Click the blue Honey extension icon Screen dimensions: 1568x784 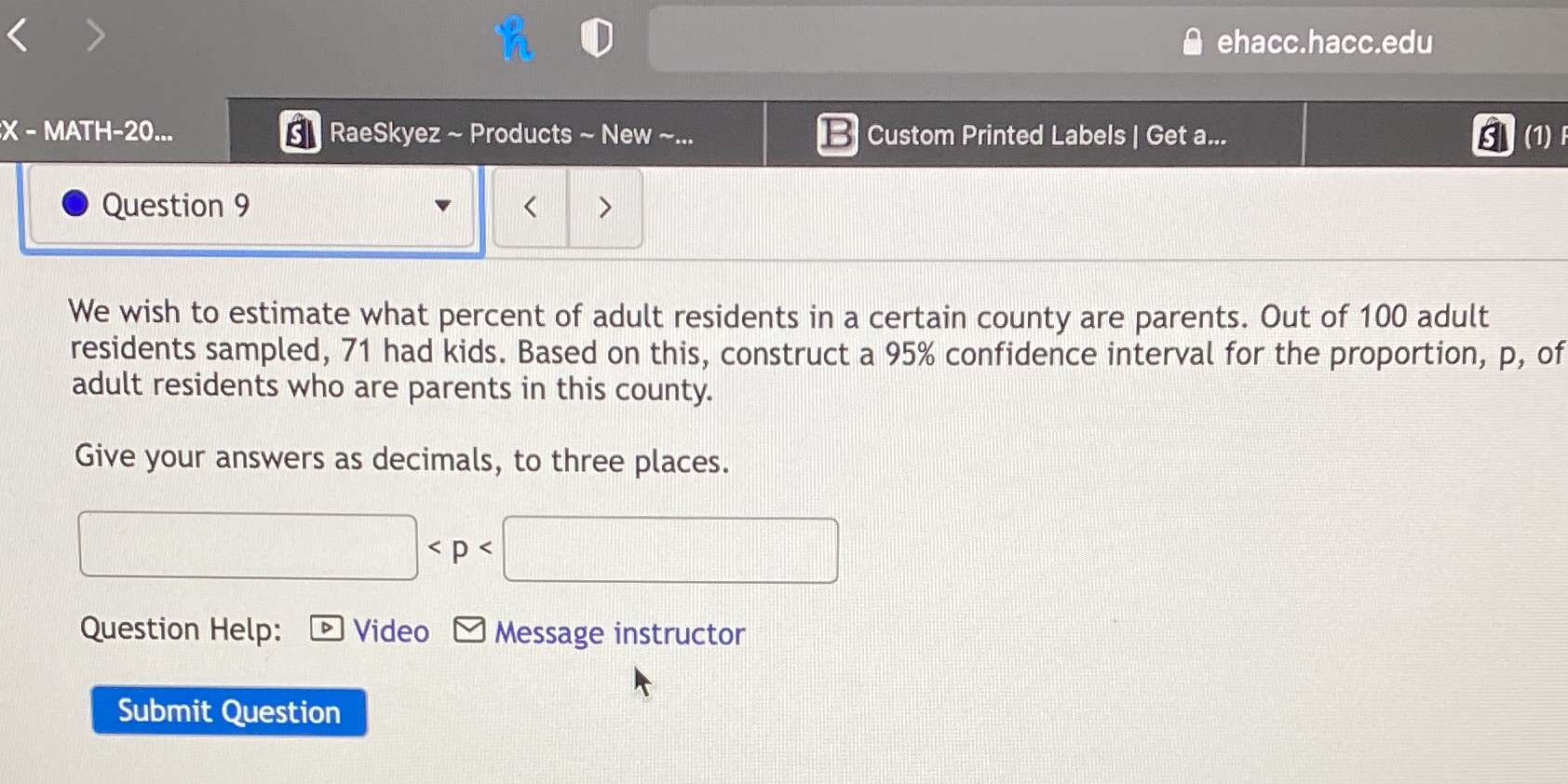point(515,37)
